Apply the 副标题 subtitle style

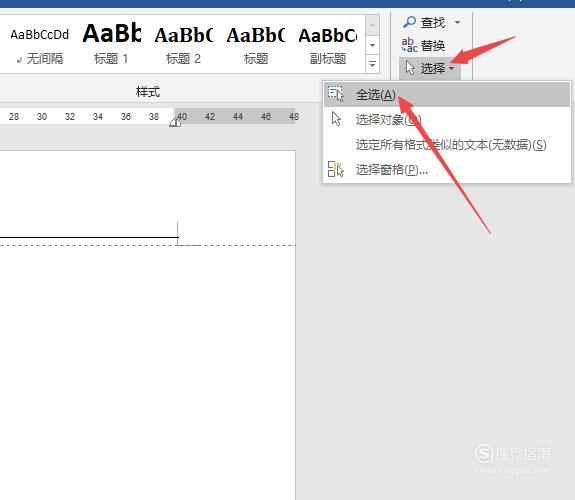pyautogui.click(x=327, y=44)
